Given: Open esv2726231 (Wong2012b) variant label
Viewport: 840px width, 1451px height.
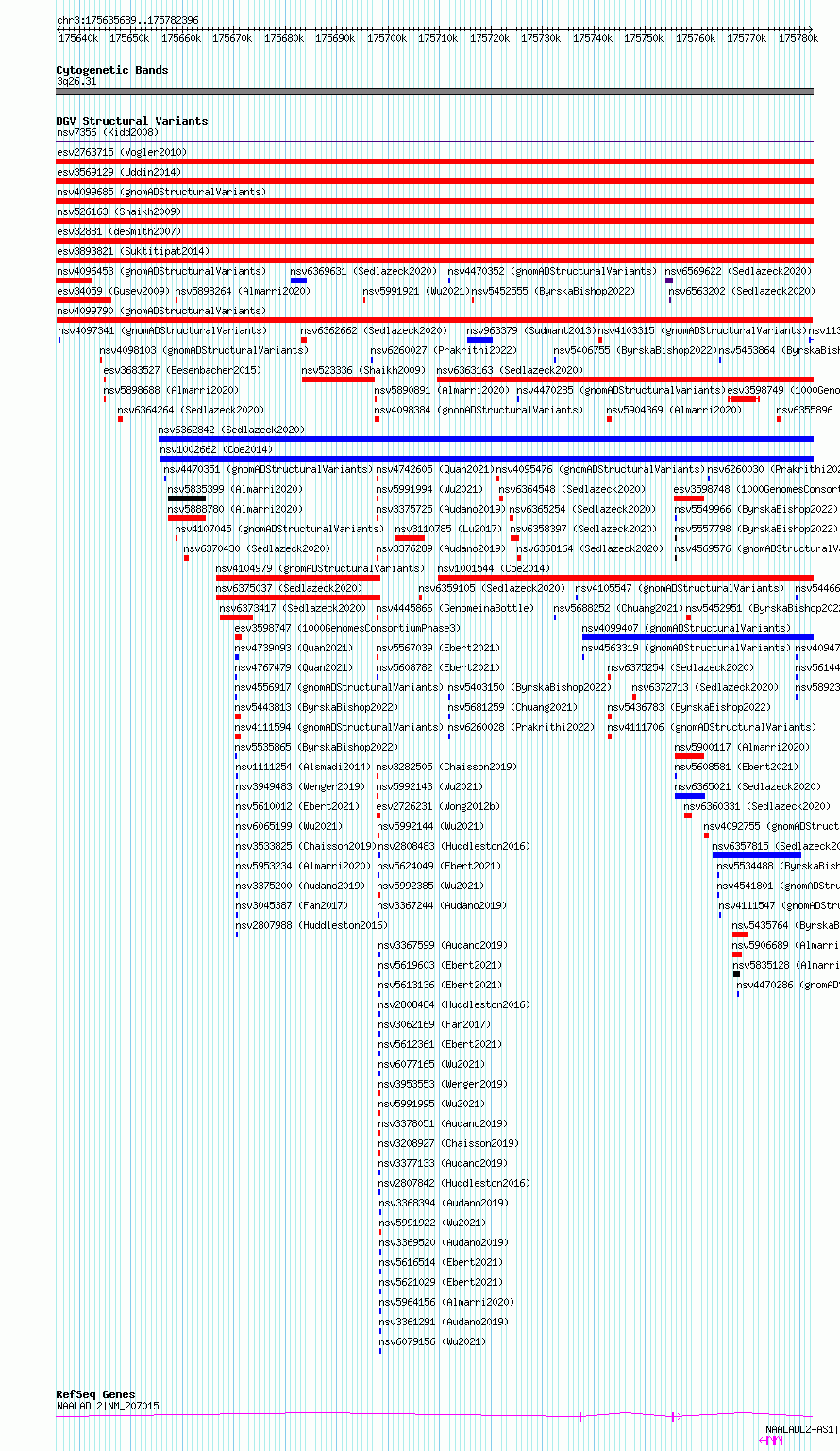Looking at the screenshot, I should pos(438,806).
